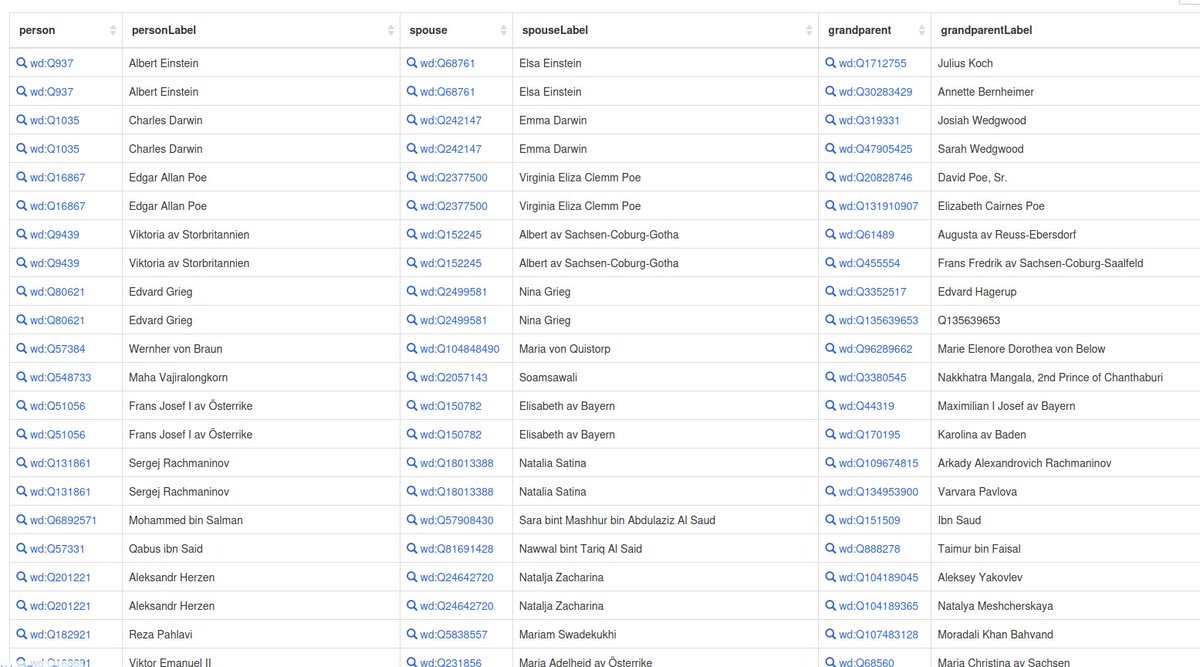1200x667 pixels.
Task: Click the 'Varvara Pavlova' cell
Action: pyautogui.click(x=1065, y=491)
